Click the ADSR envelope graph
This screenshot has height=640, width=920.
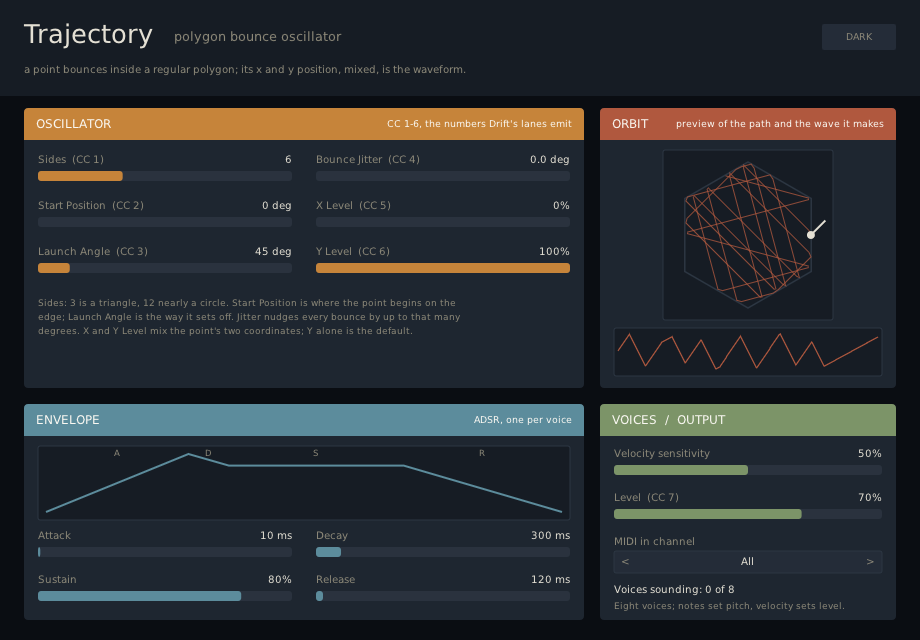click(x=304, y=483)
